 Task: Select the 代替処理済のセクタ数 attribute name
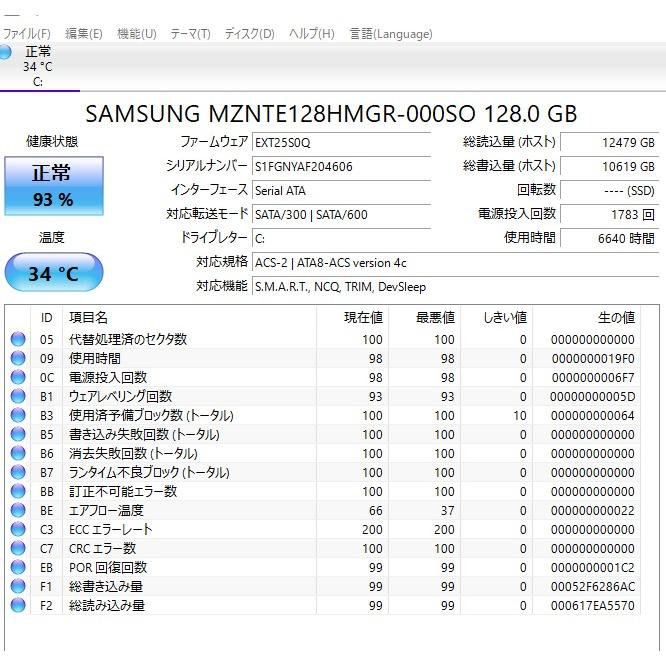click(x=128, y=339)
